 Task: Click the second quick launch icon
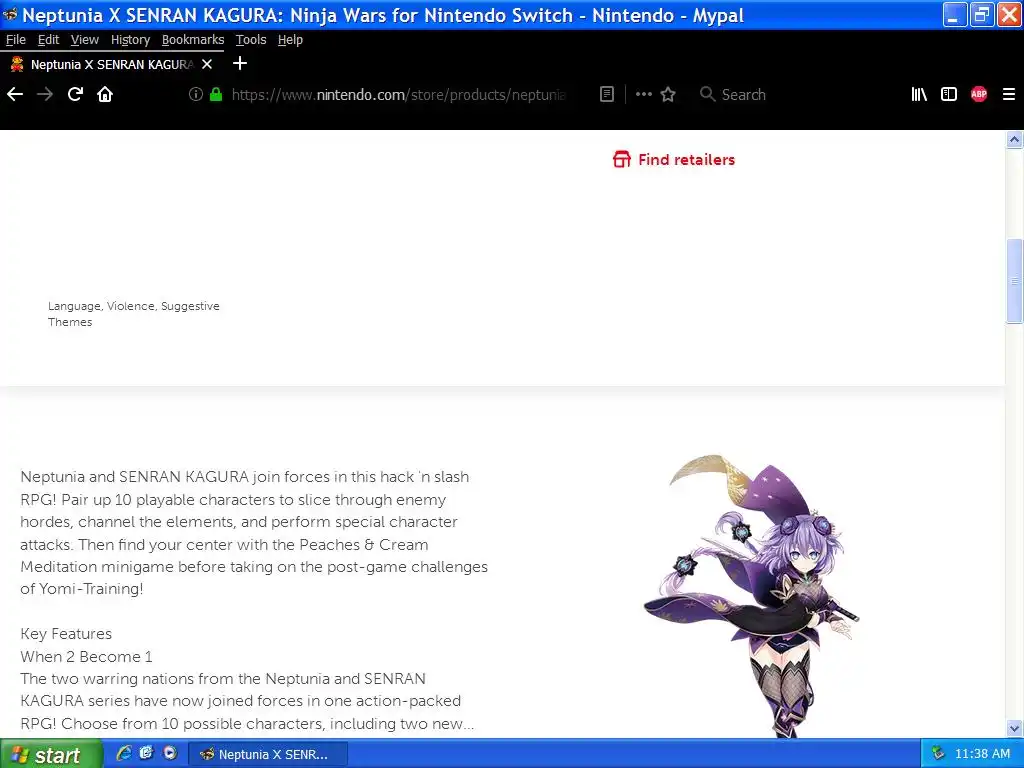(146, 754)
